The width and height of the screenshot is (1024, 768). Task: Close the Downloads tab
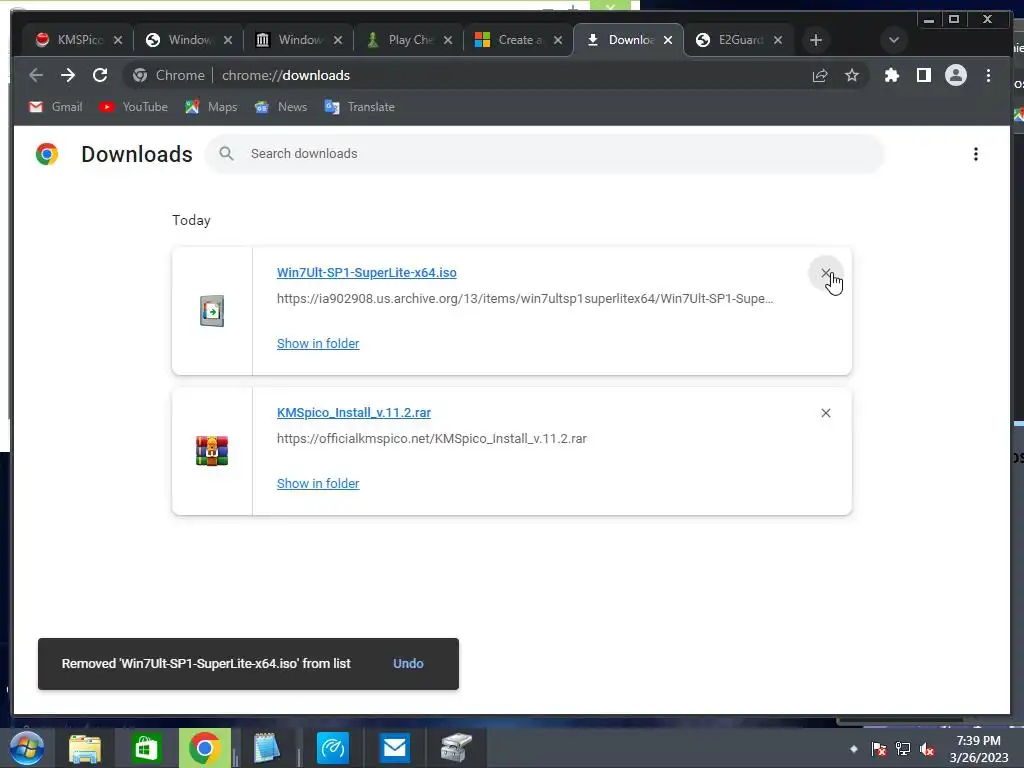pyautogui.click(x=668, y=40)
